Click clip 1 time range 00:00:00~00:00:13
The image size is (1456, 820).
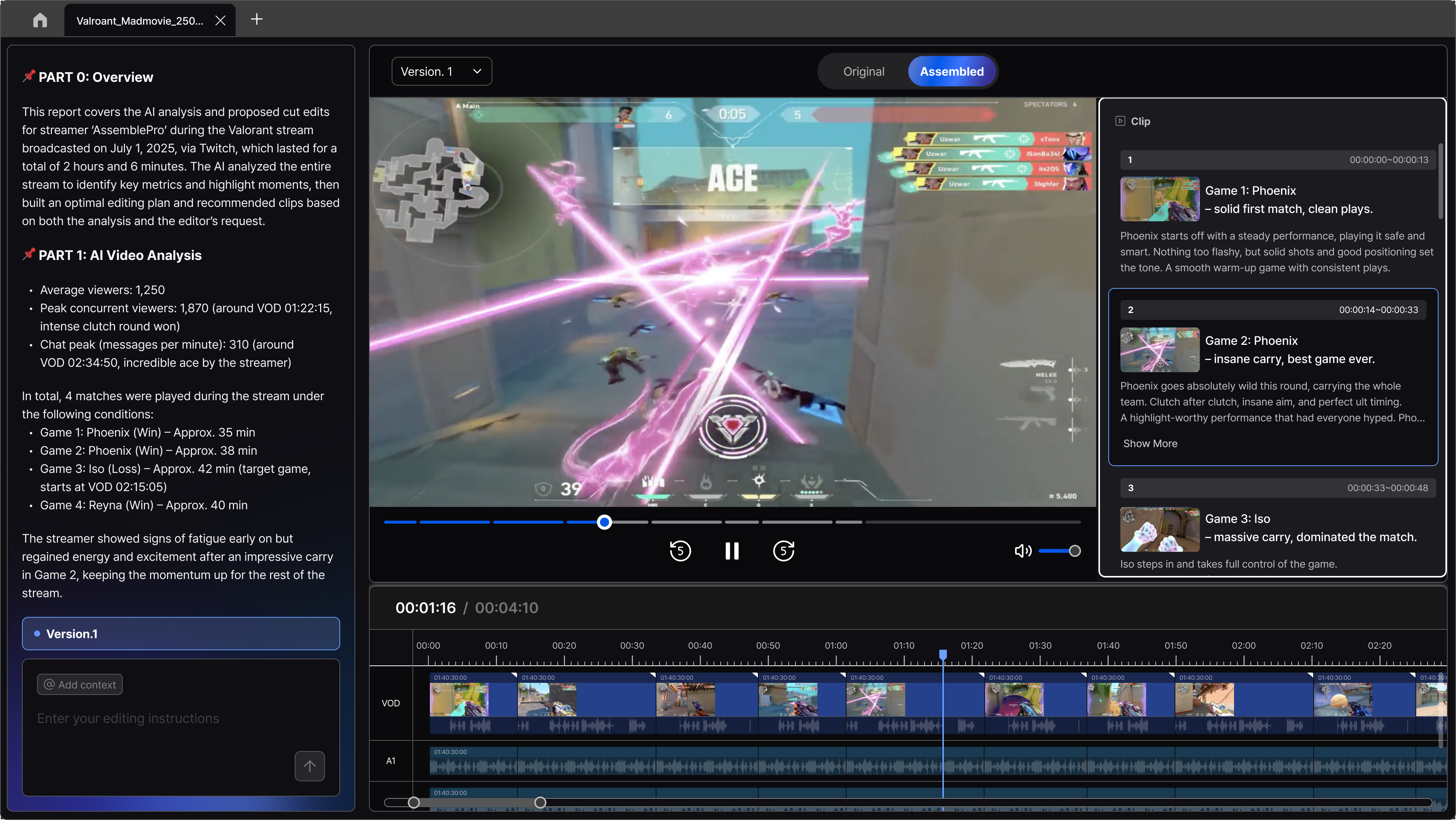coord(1388,160)
